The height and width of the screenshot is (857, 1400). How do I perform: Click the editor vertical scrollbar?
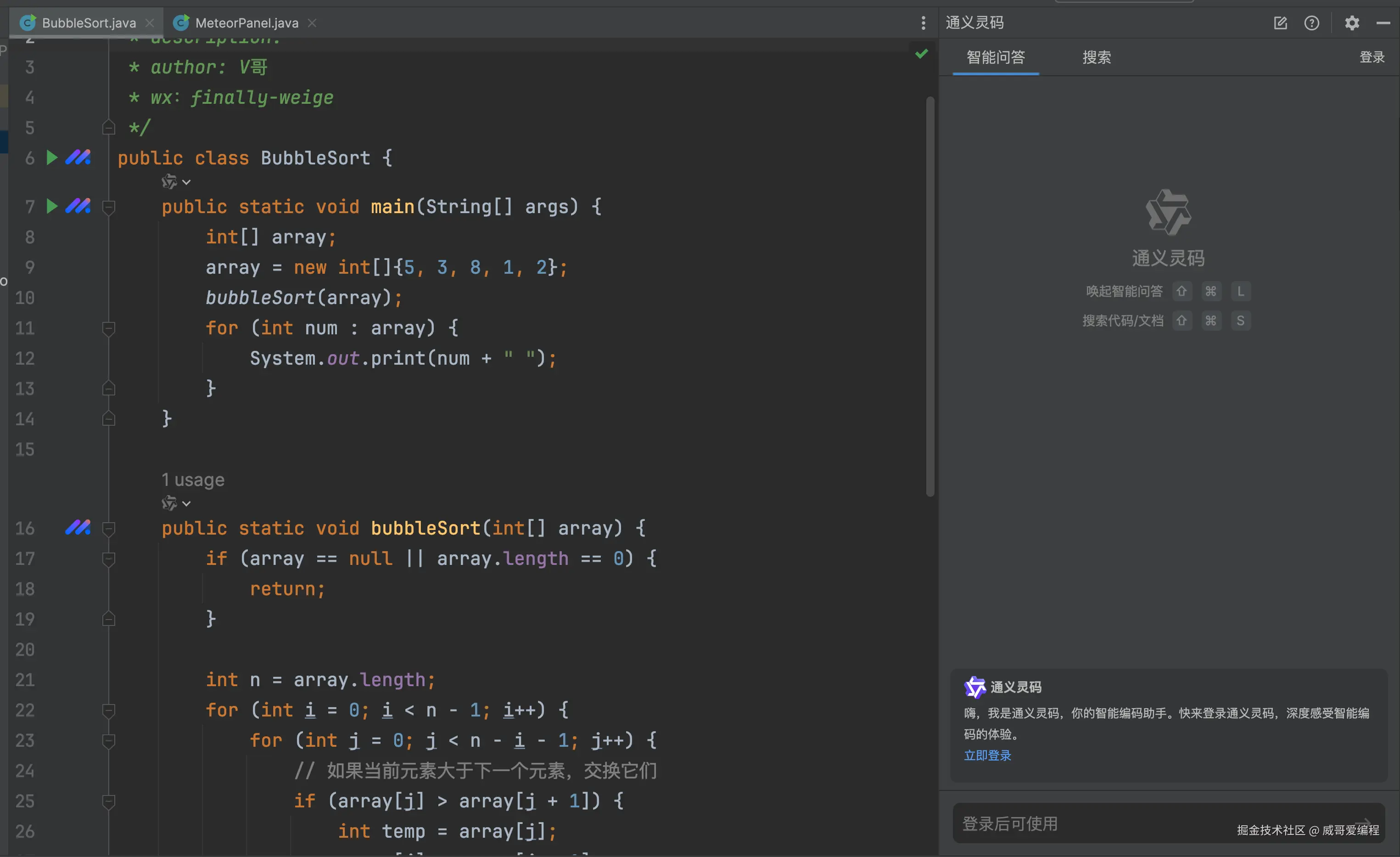(930, 296)
